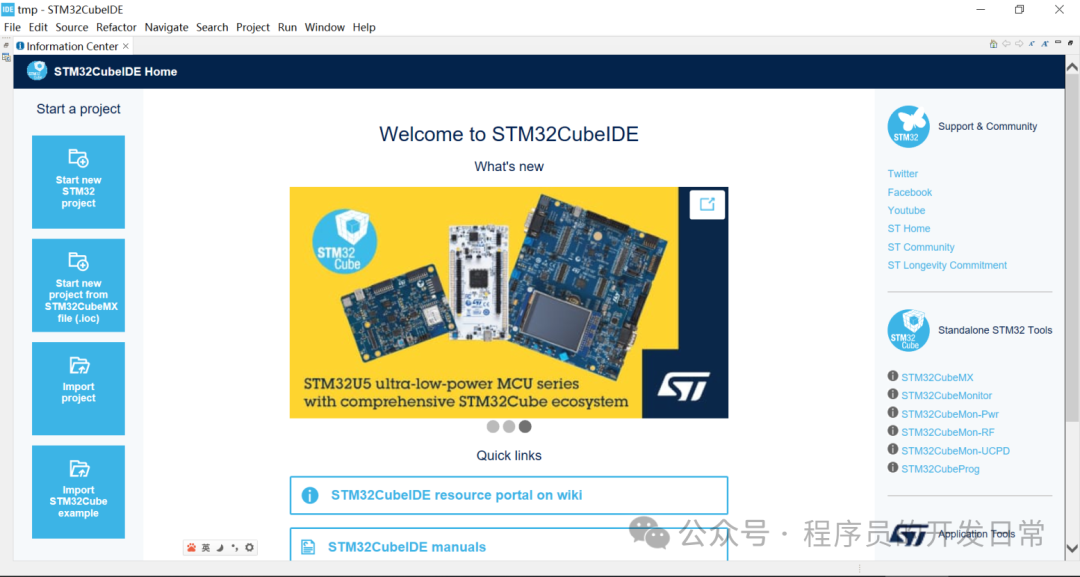Minimize the Information Center view
1080x577 pixels.
[x=1058, y=42]
